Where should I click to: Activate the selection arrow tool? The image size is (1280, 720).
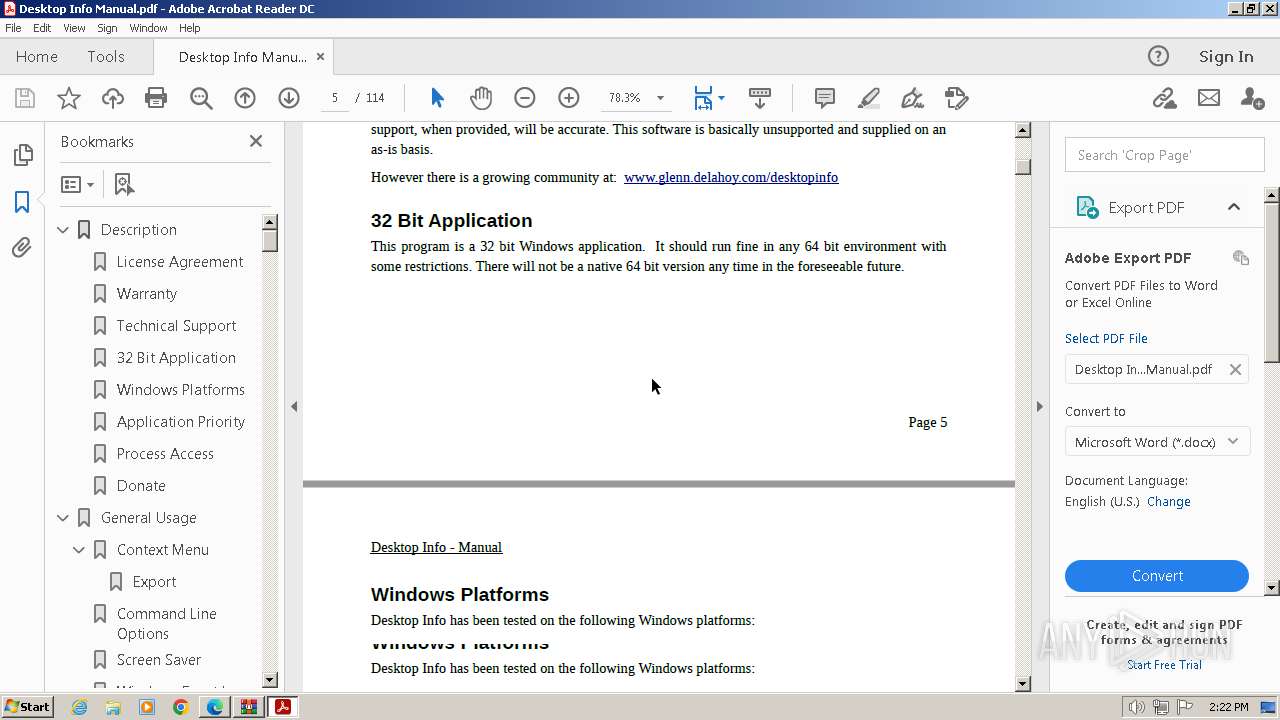(x=437, y=98)
